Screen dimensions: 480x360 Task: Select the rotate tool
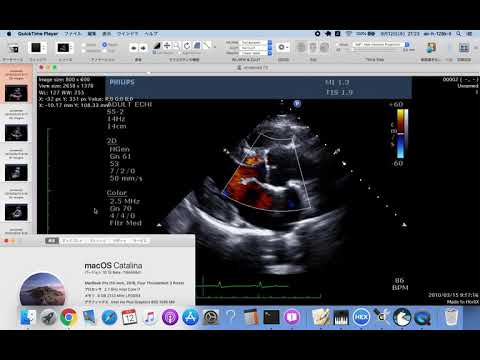tap(187, 46)
